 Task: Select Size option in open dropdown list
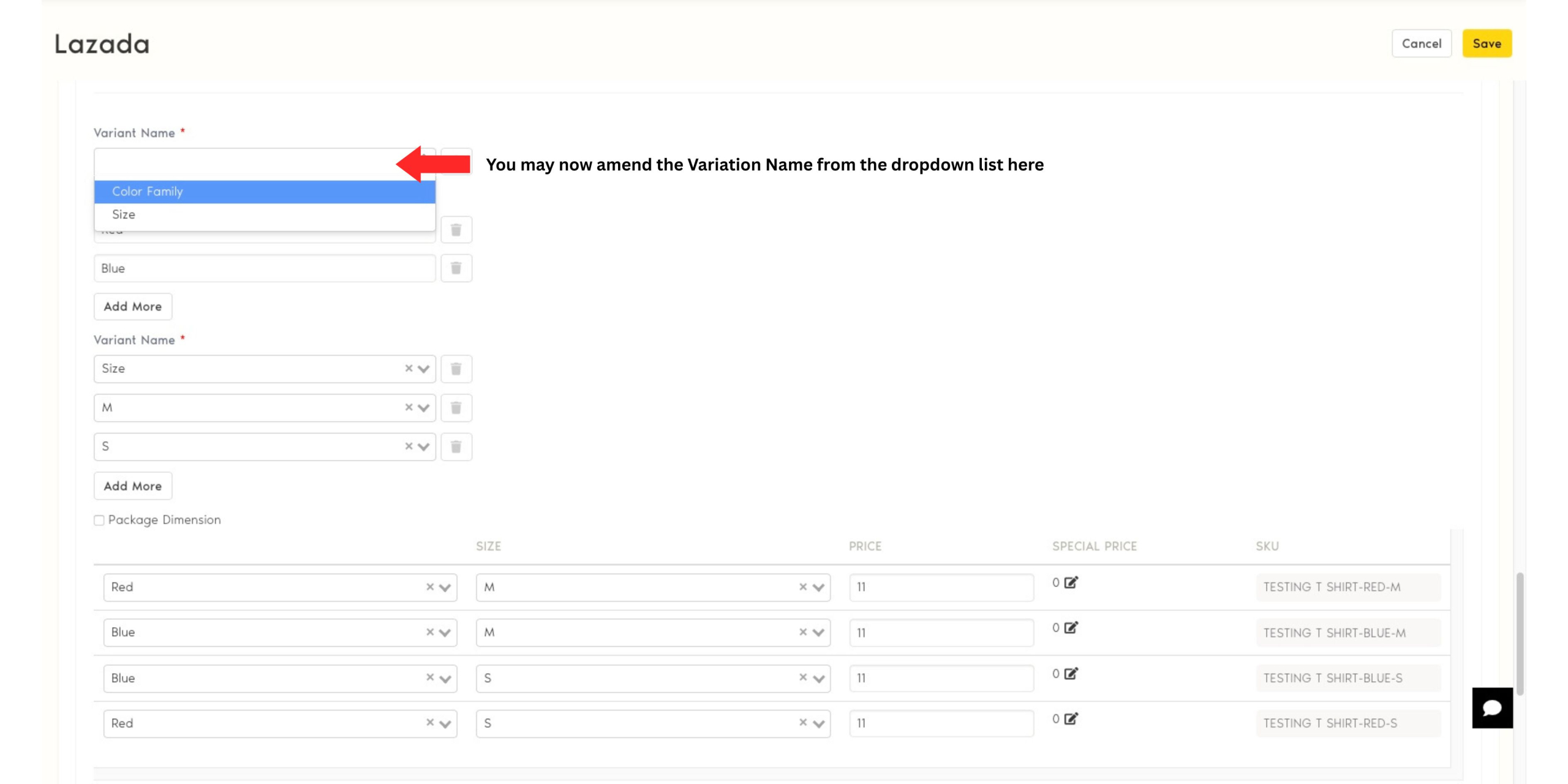[265, 214]
